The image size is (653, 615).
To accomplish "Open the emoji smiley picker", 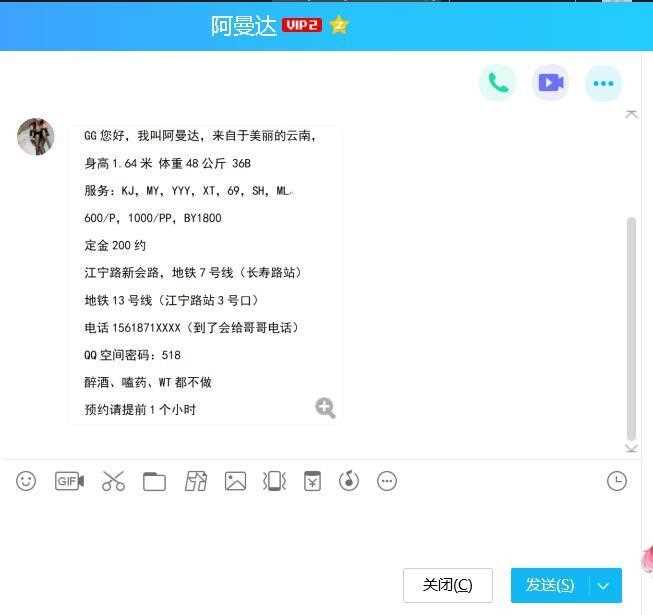I will coord(26,481).
